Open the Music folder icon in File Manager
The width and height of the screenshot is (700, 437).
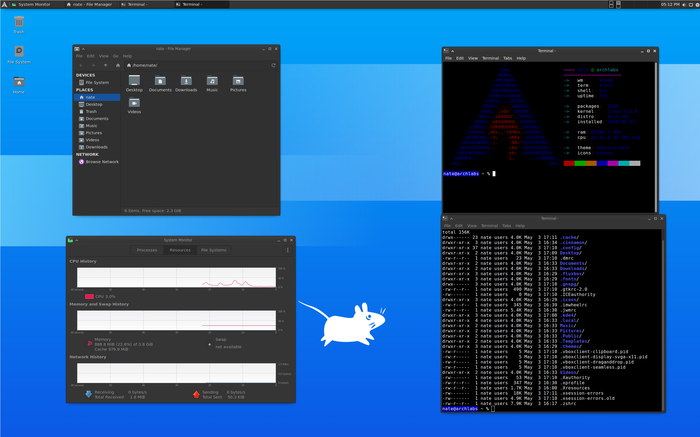pyautogui.click(x=212, y=83)
